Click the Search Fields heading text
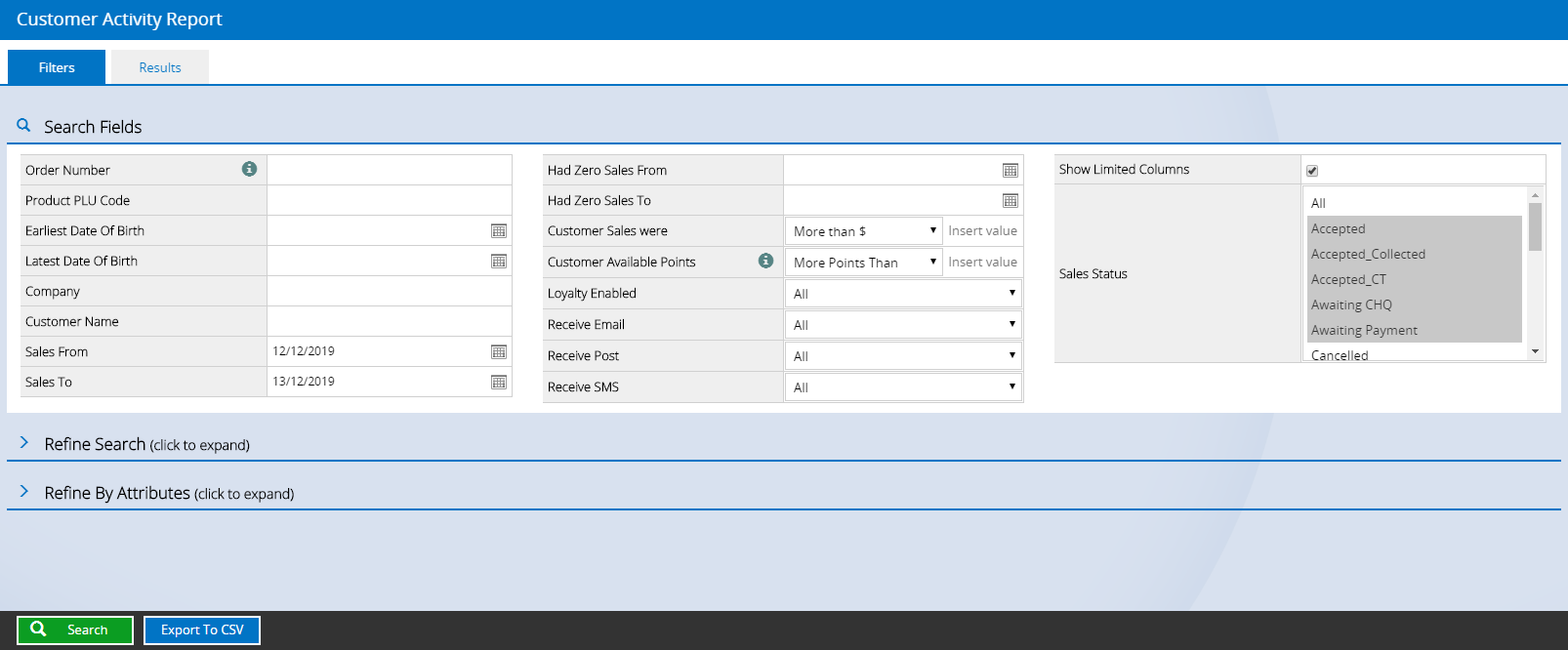1568x650 pixels. 93,127
